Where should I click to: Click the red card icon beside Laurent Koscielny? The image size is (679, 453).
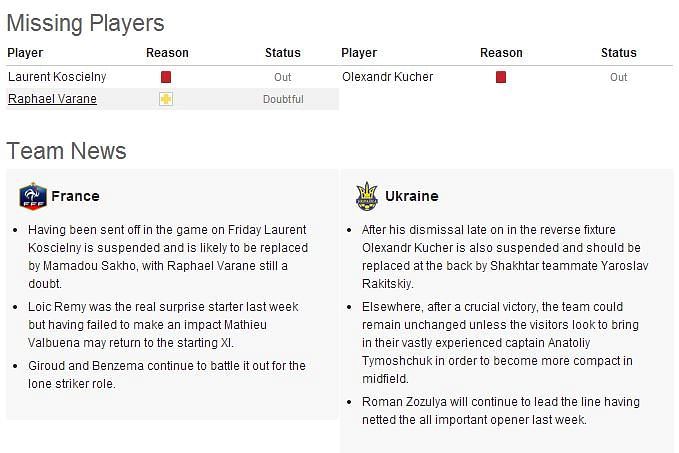pos(166,77)
